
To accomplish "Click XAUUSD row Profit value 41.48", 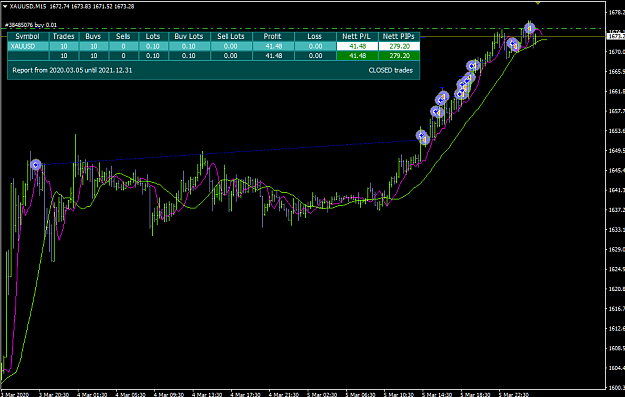I will (273, 46).
